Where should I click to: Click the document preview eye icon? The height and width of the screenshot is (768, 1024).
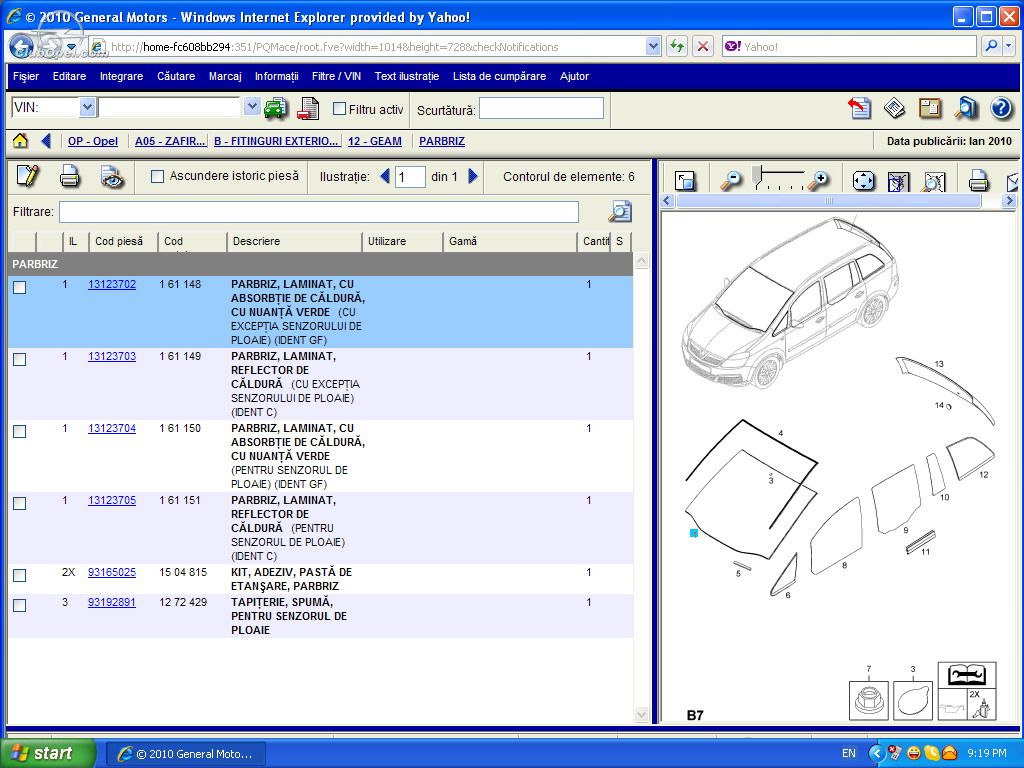112,177
